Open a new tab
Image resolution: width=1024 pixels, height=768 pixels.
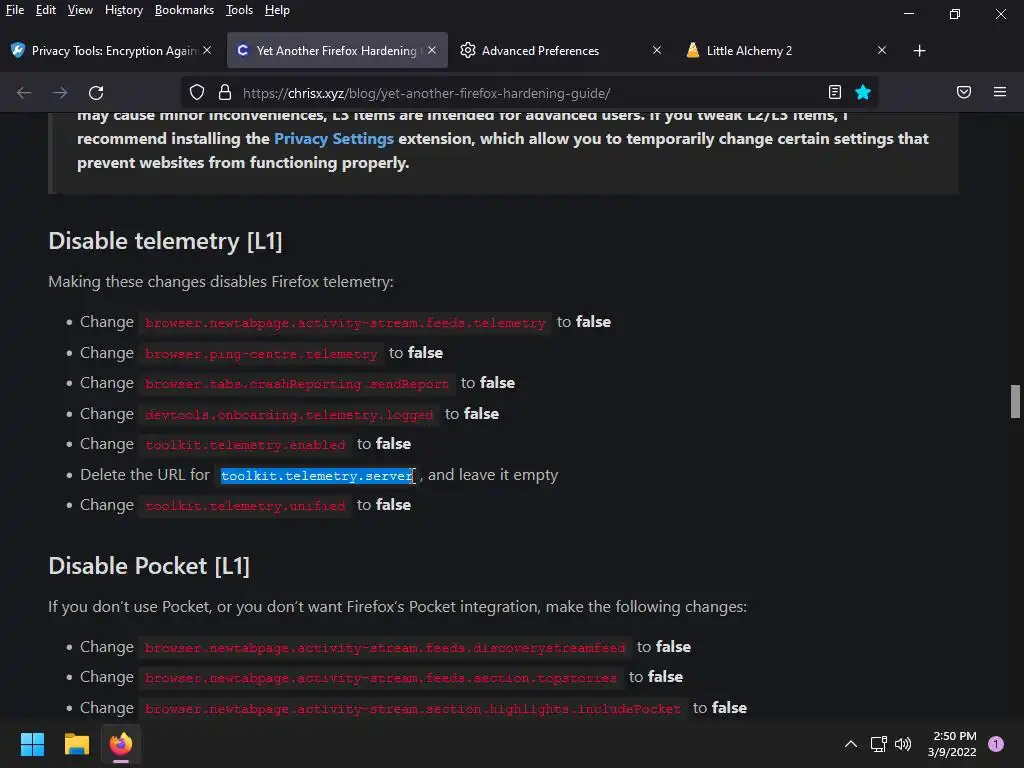tap(920, 50)
